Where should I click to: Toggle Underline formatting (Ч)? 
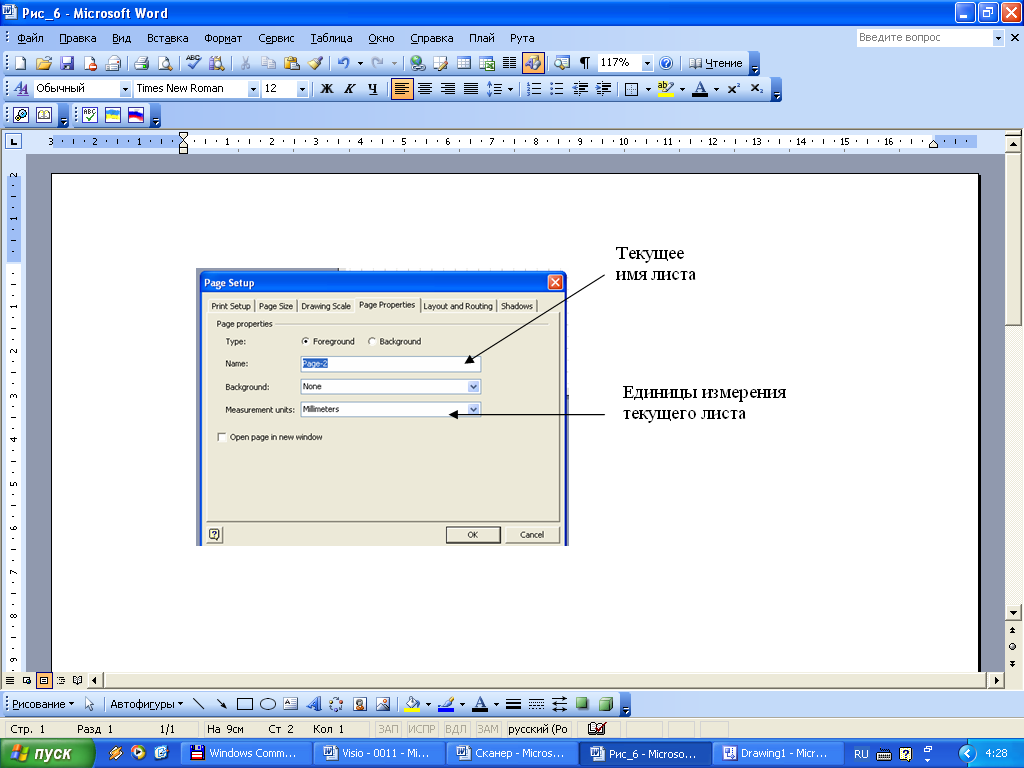[x=372, y=89]
